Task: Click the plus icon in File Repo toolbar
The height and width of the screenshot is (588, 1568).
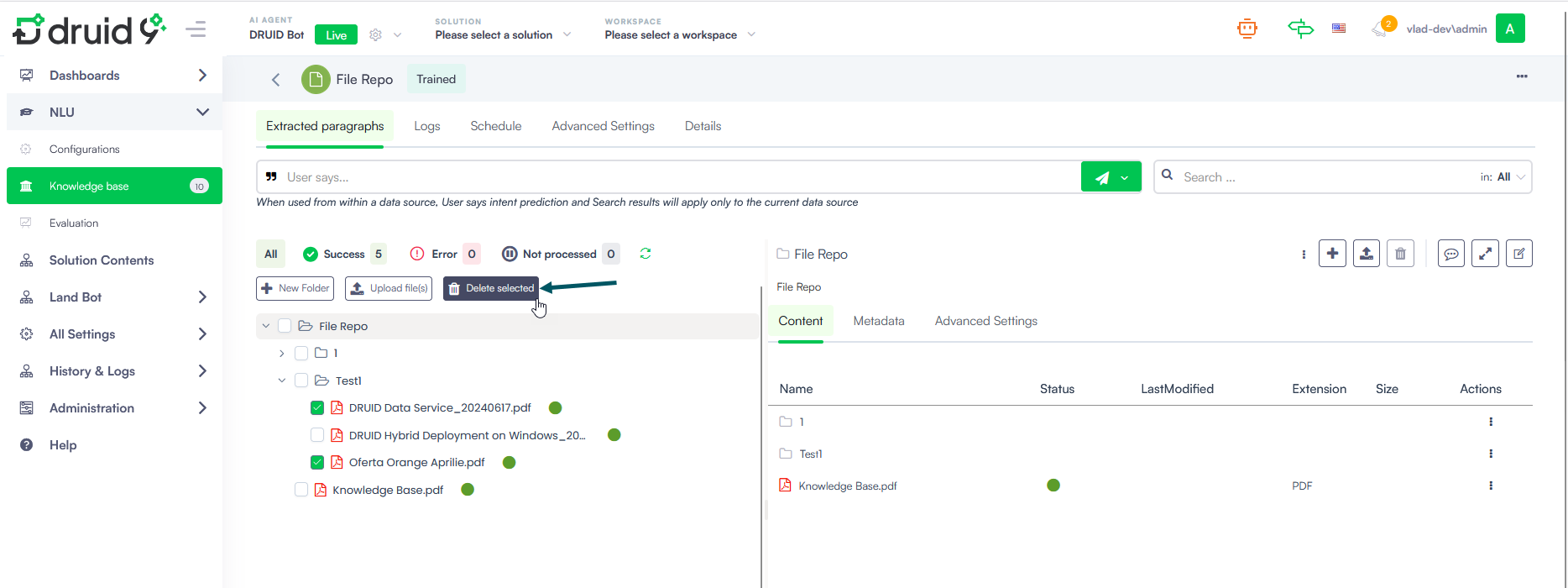Action: 1332,254
